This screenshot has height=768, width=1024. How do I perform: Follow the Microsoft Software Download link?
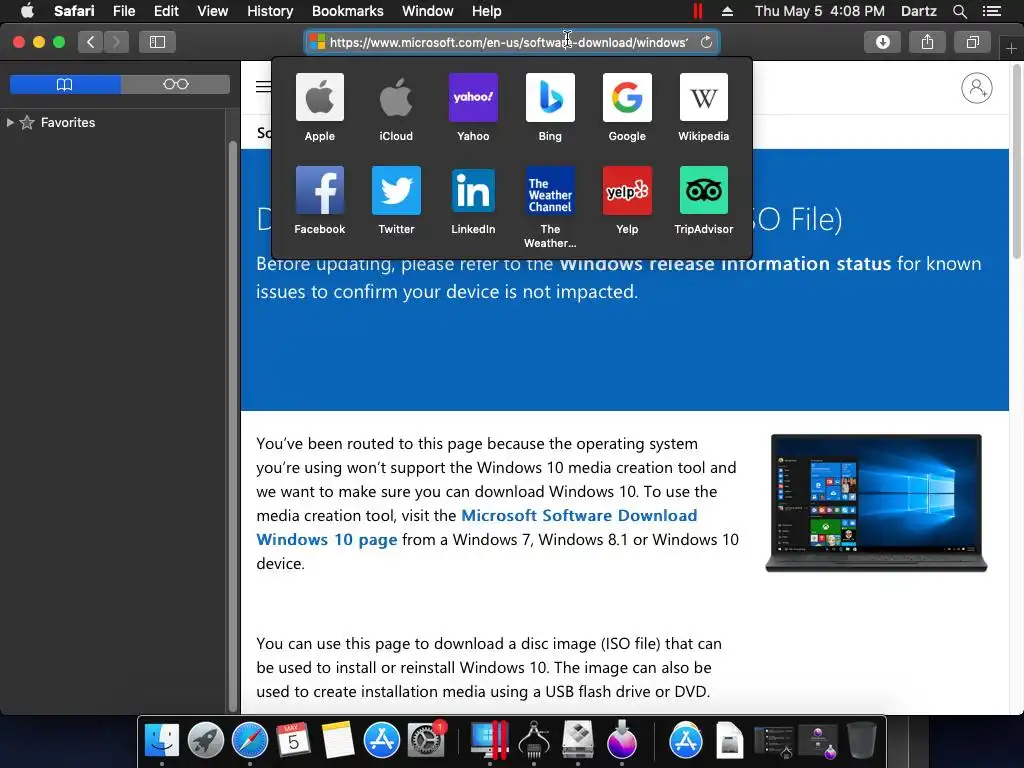click(x=579, y=515)
